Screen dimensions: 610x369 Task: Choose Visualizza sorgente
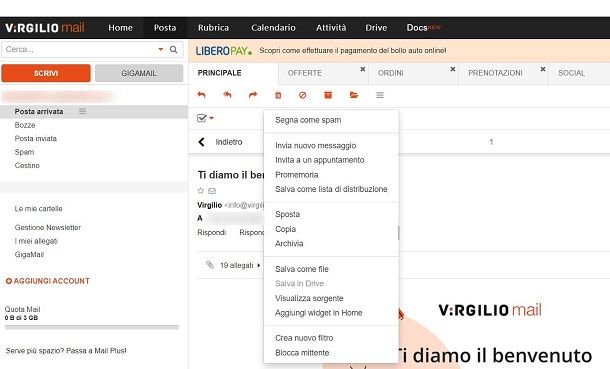point(309,298)
